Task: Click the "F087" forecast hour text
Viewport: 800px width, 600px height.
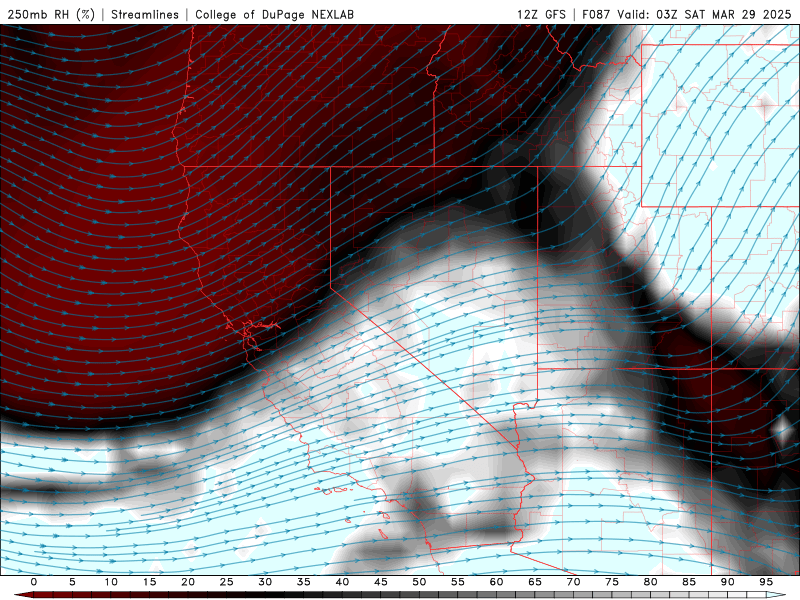Action: point(596,14)
